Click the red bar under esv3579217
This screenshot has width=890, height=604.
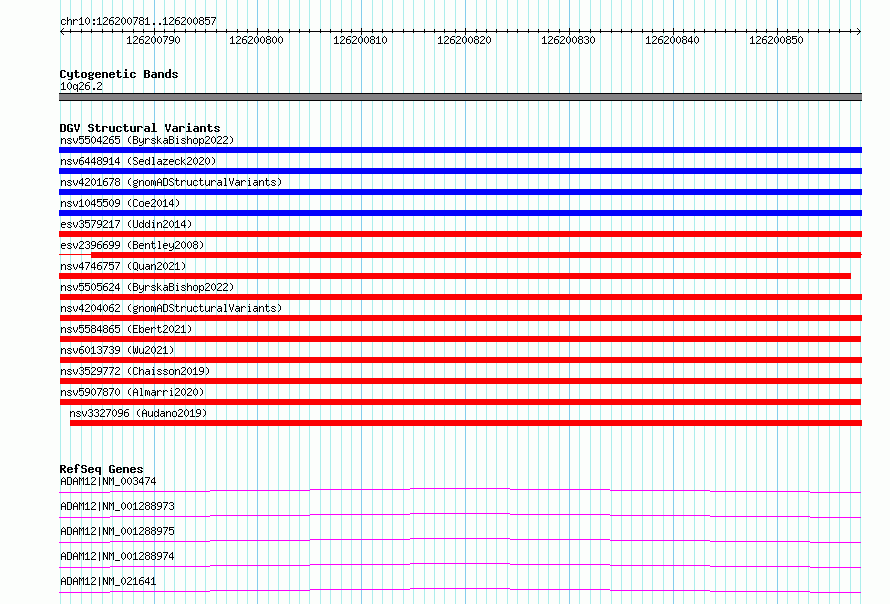[460, 234]
